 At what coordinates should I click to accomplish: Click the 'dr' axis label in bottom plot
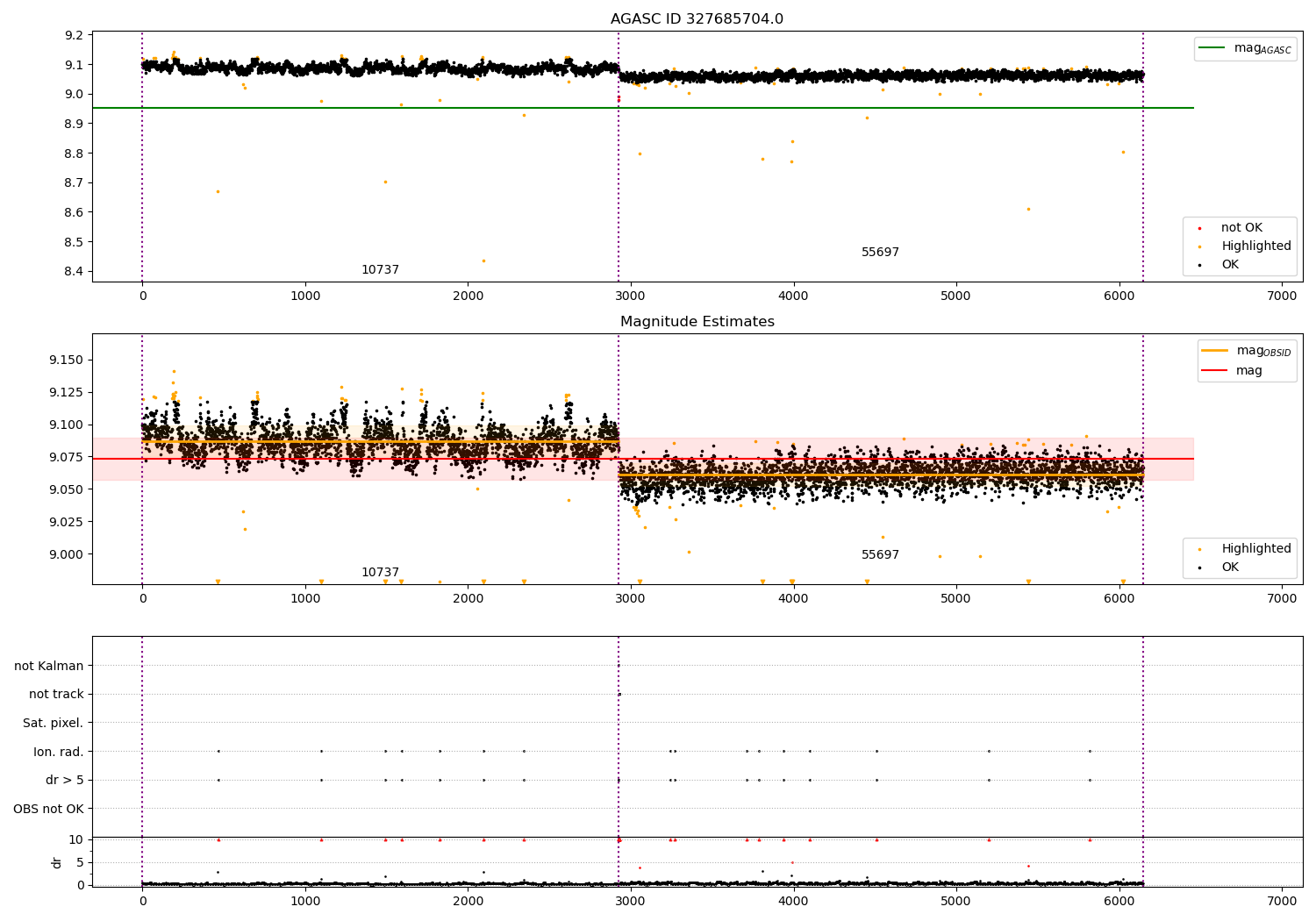[57, 862]
